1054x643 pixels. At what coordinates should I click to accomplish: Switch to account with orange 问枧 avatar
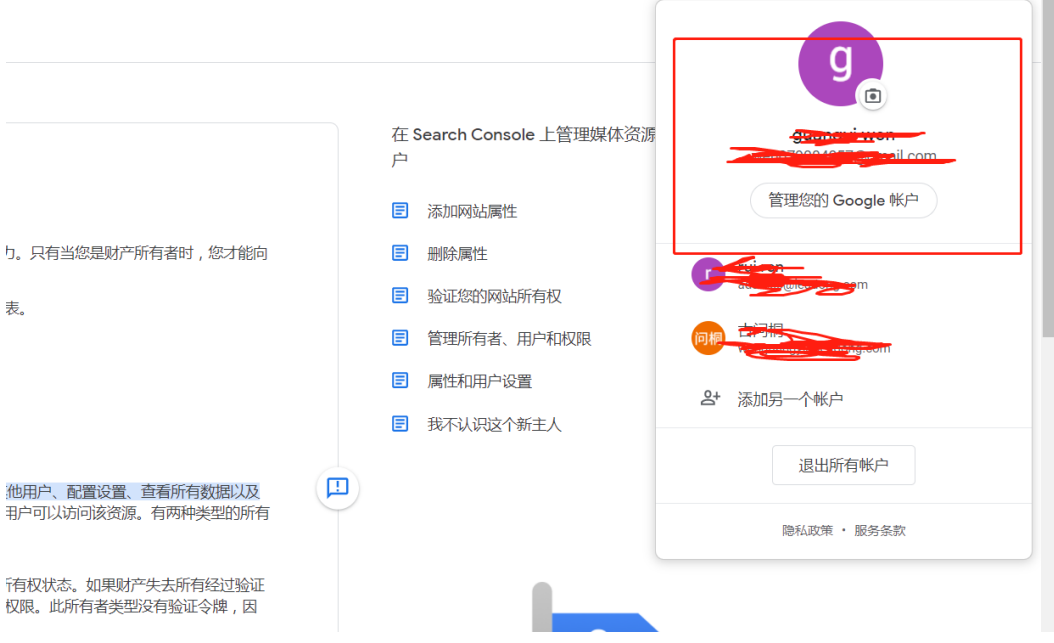708,339
